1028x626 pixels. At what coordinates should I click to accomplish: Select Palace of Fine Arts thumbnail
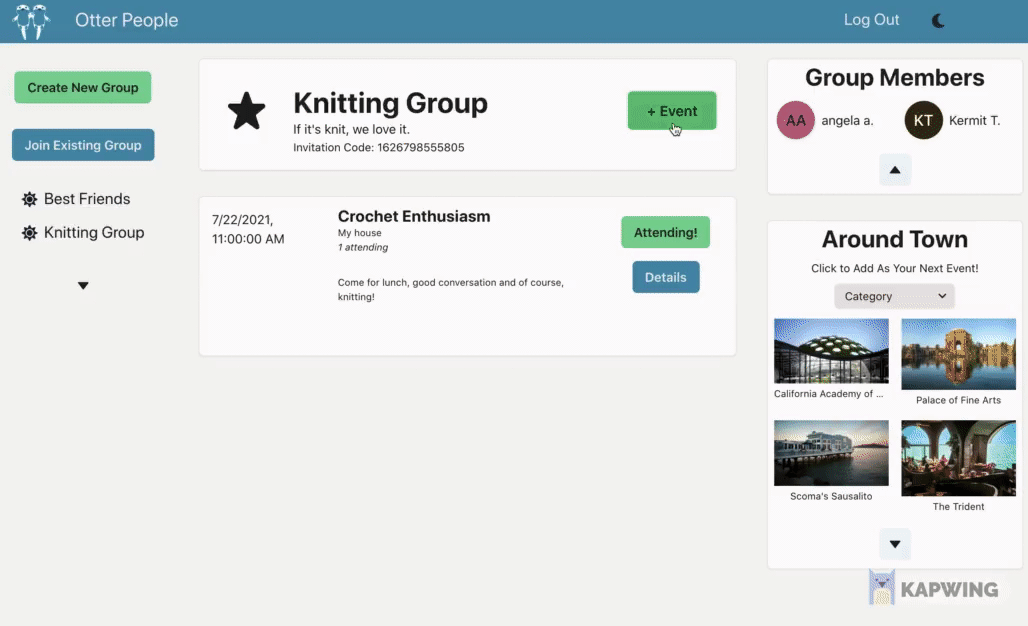tap(959, 354)
